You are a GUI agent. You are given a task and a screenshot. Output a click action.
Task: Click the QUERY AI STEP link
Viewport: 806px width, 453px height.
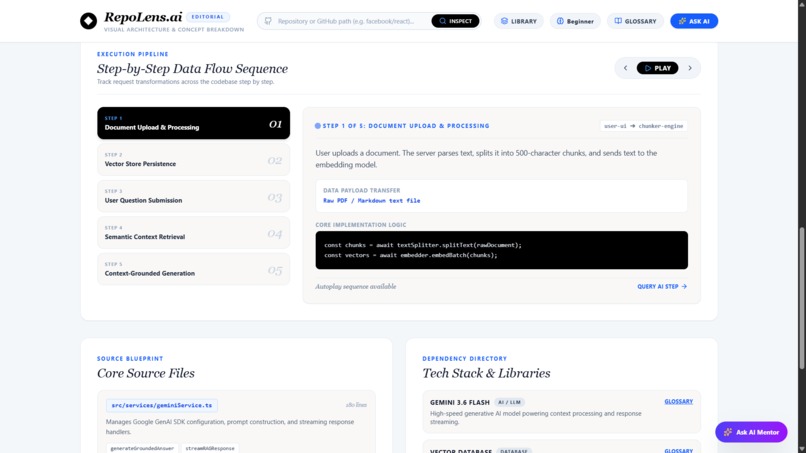click(662, 286)
